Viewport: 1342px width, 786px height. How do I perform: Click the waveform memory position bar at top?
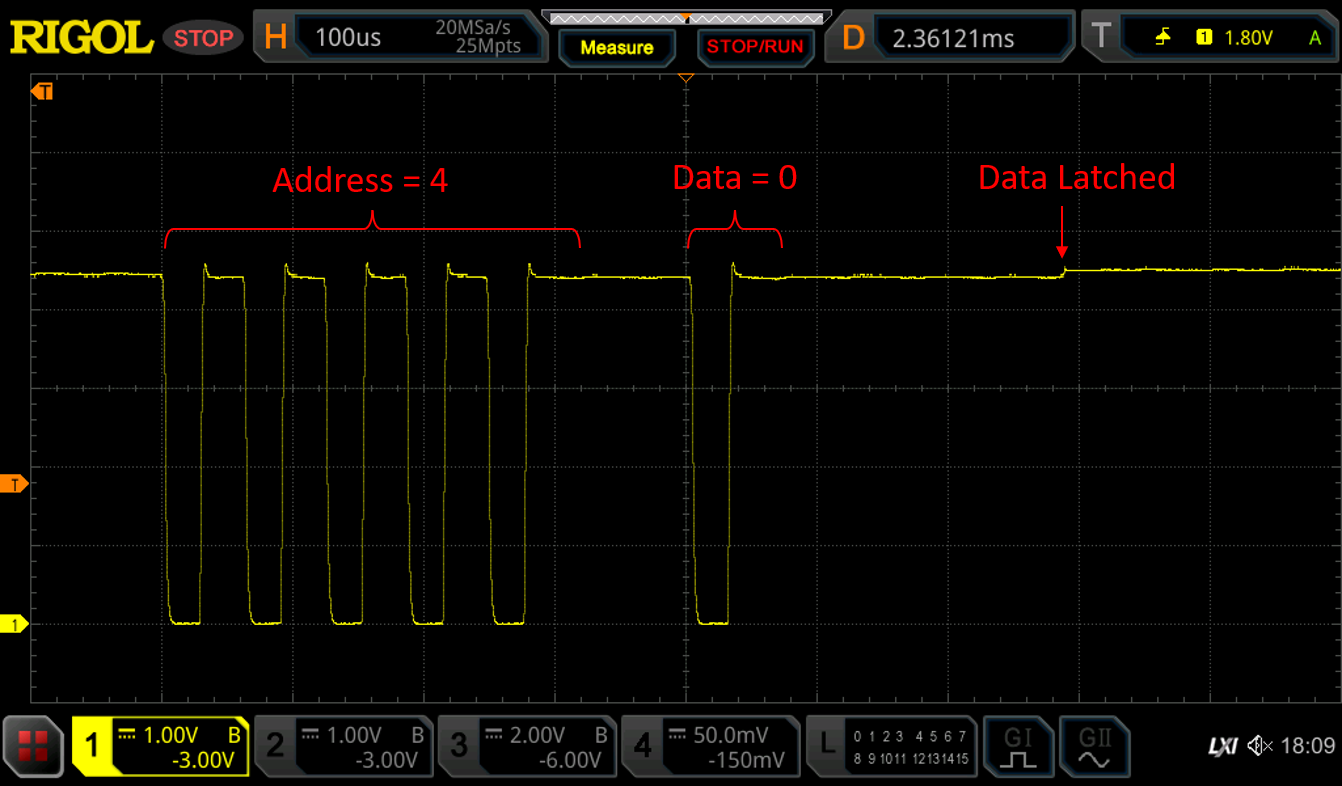(x=686, y=17)
